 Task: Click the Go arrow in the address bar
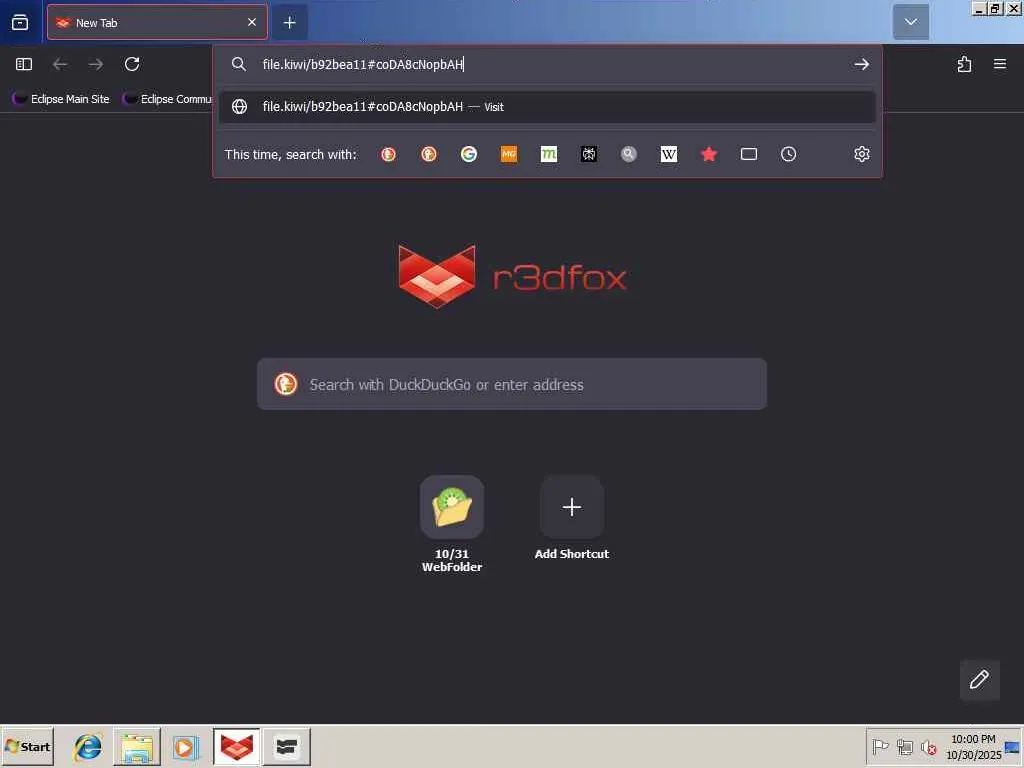(x=861, y=64)
